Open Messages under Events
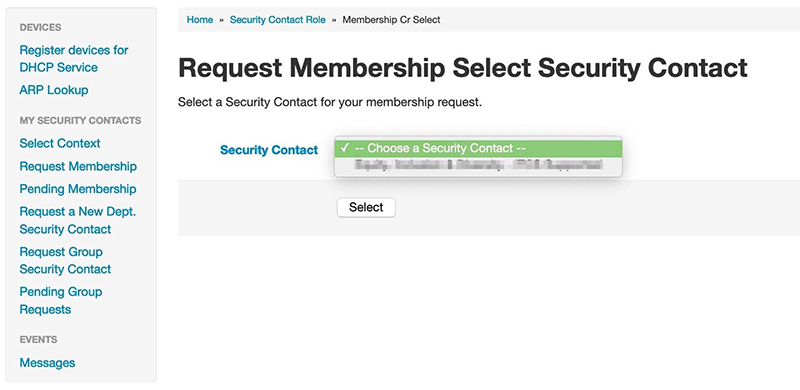800x390 pixels. point(47,363)
